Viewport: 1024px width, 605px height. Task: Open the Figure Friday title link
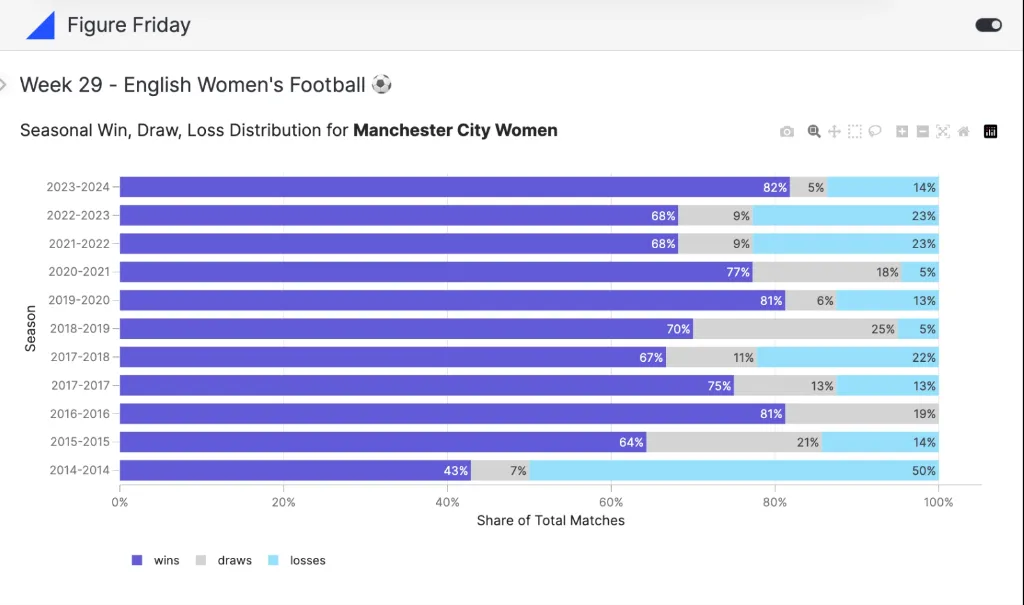pos(129,25)
